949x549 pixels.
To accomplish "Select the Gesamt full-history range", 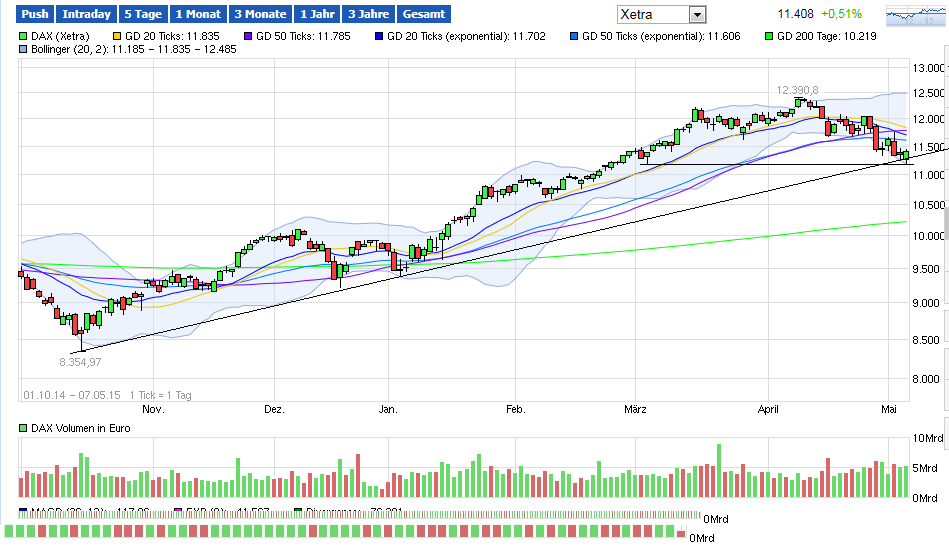I will click(423, 15).
